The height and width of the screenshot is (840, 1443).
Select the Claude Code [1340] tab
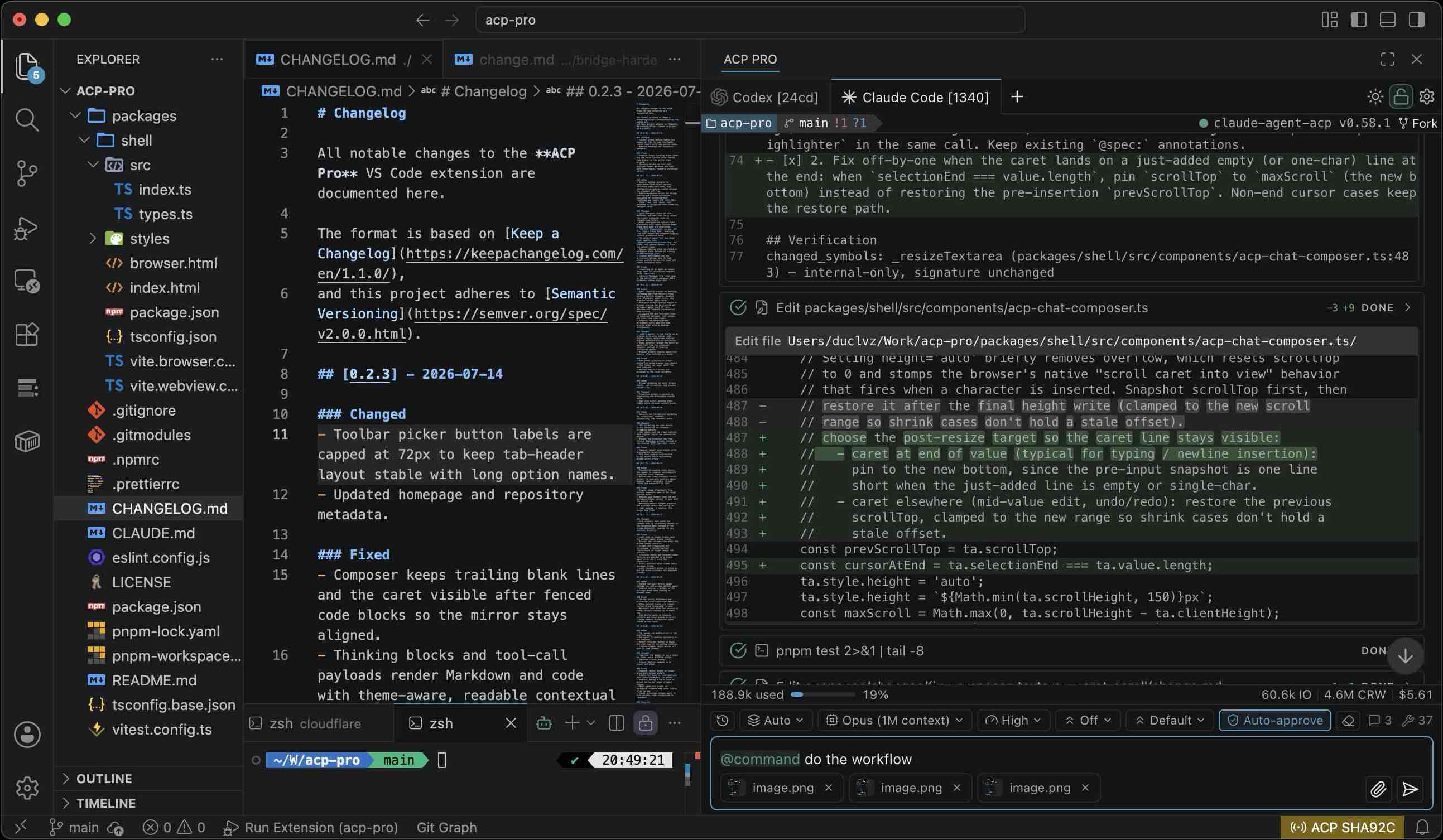click(916, 97)
